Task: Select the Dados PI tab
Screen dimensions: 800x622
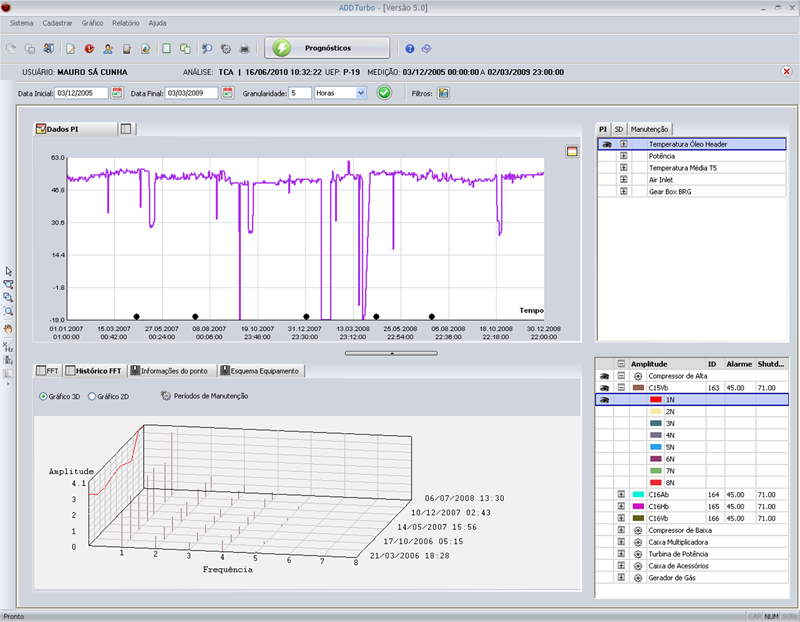Action: click(x=76, y=129)
